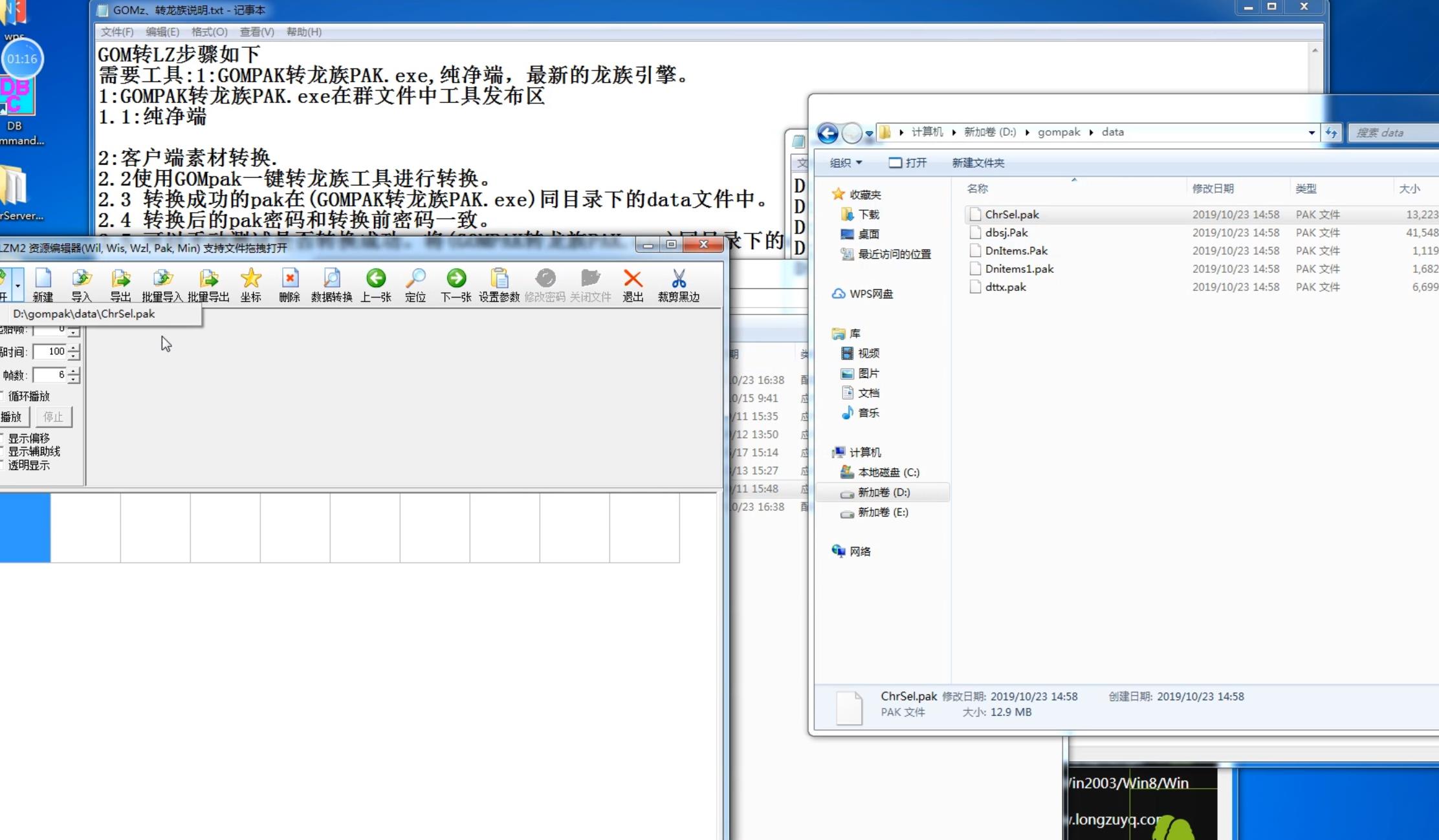Click the 退出 red X exit icon
This screenshot has height=840, width=1439.
coord(633,285)
